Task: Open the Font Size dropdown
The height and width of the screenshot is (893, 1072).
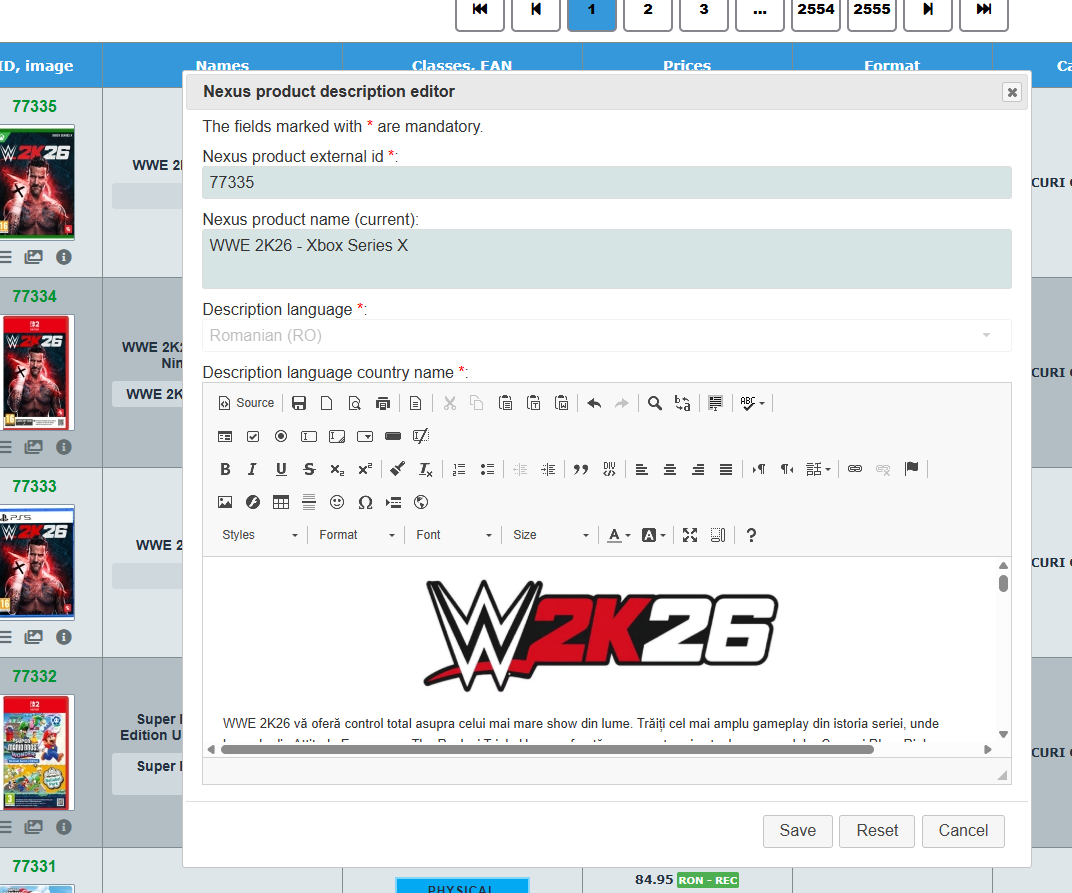Action: click(550, 535)
